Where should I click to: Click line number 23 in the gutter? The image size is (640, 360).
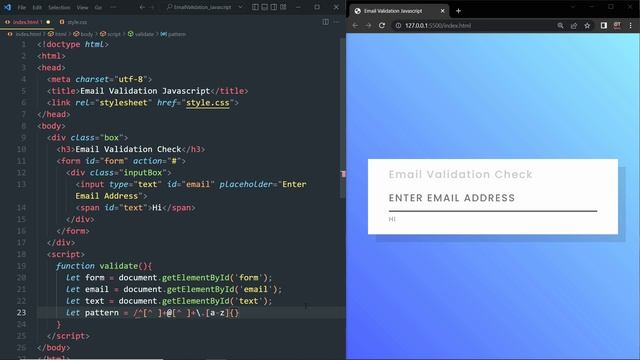point(21,313)
